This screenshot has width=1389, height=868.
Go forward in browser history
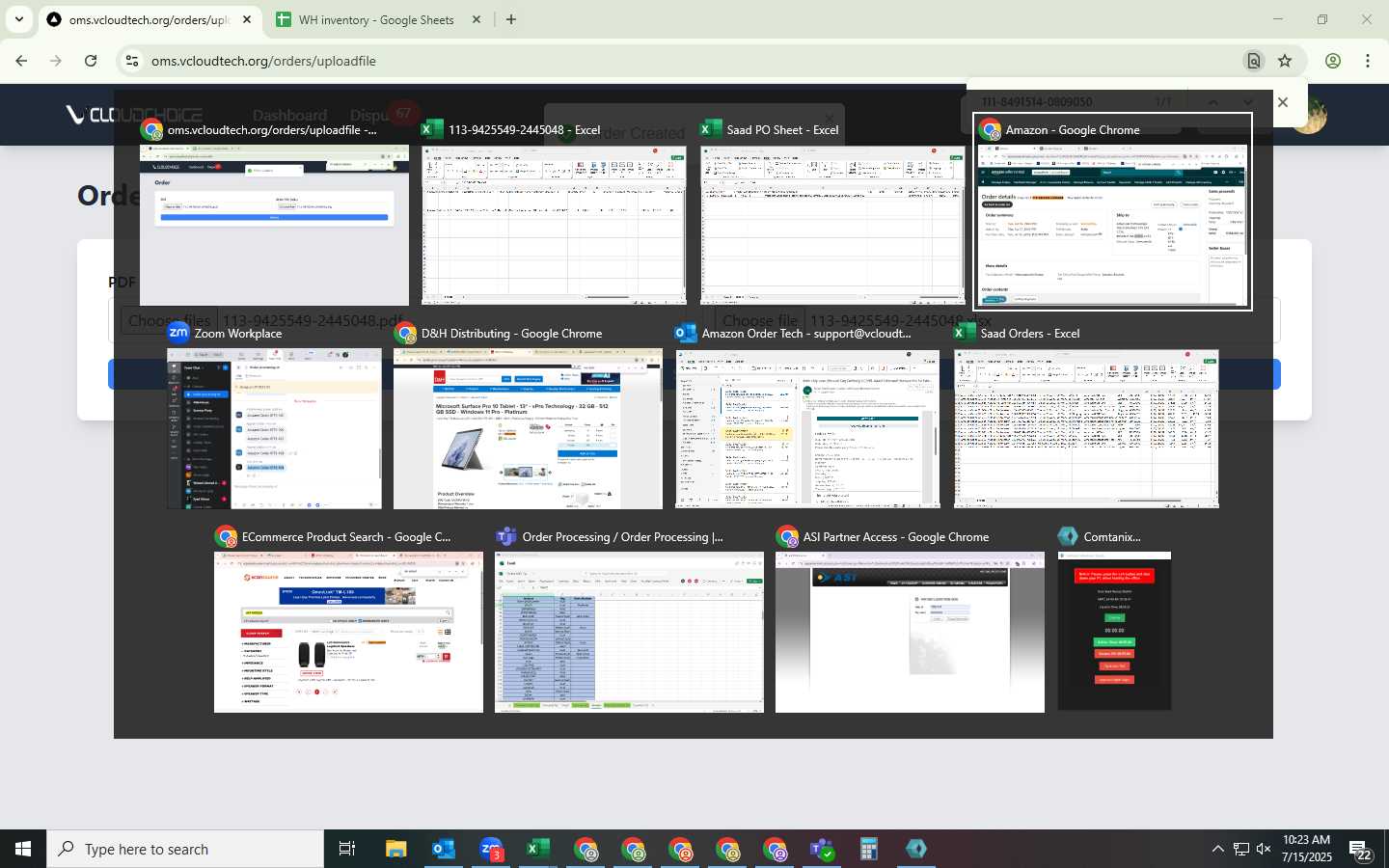point(56,61)
